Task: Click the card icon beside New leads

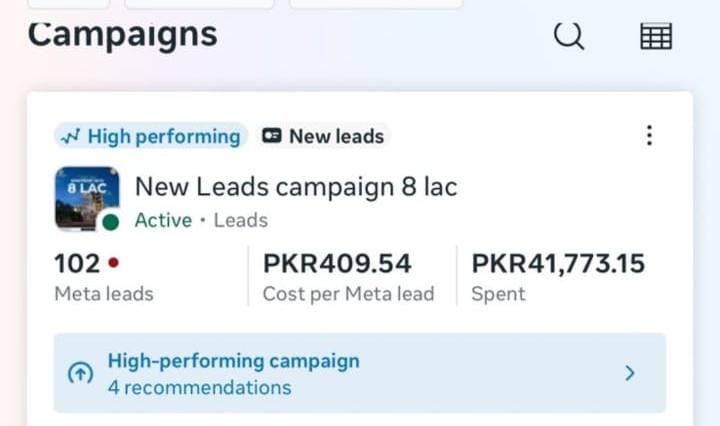Action: pos(271,137)
